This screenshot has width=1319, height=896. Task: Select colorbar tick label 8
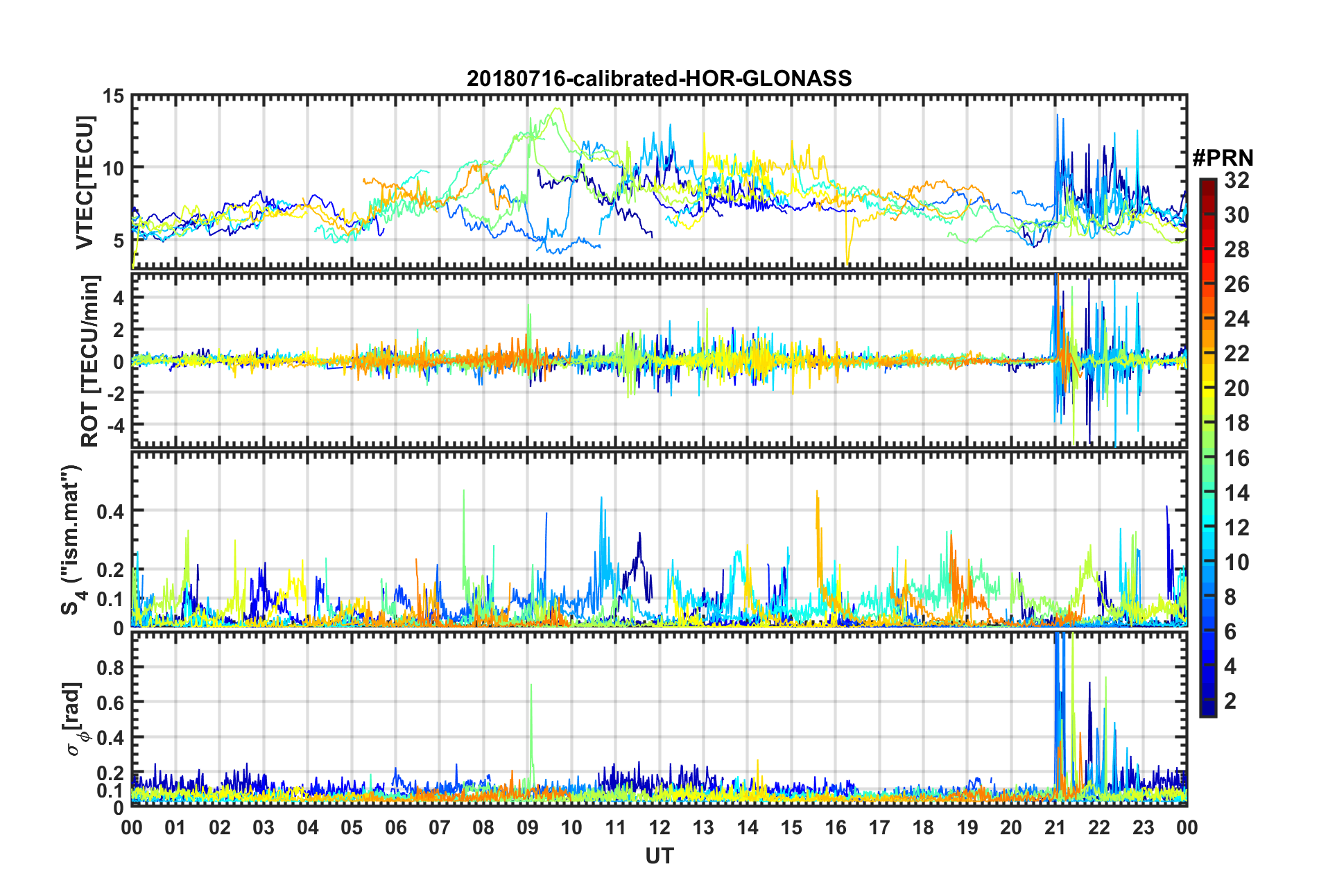(x=1230, y=597)
